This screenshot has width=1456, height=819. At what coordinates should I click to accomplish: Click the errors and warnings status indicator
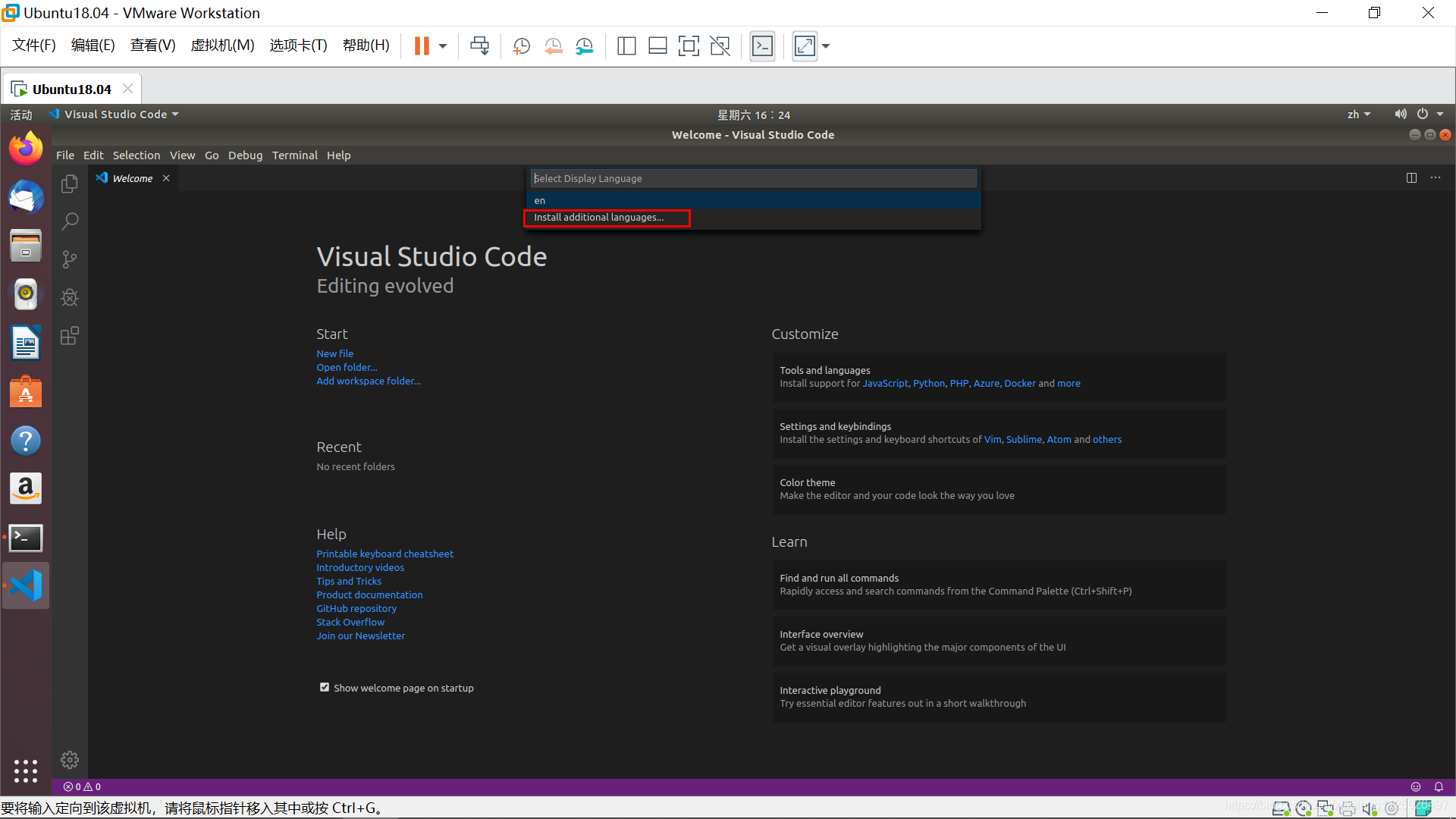[82, 786]
